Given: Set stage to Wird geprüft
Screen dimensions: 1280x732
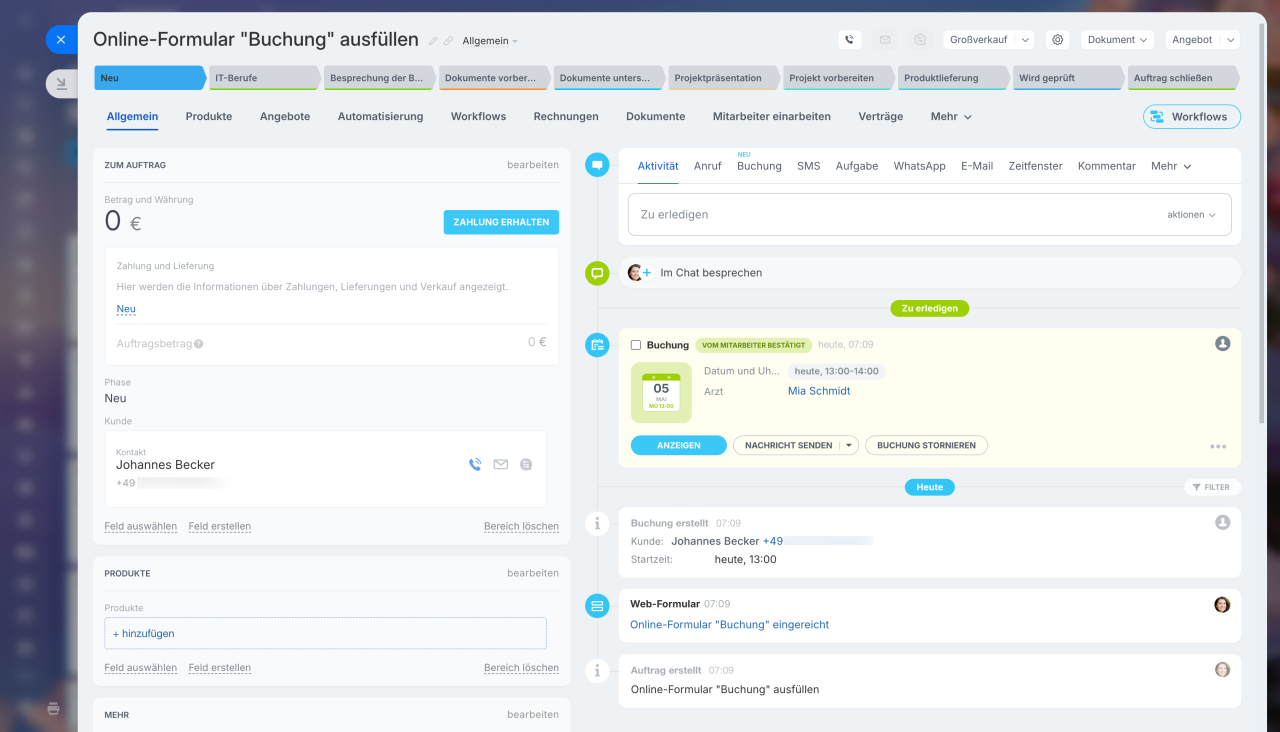Looking at the screenshot, I should click(x=1069, y=78).
